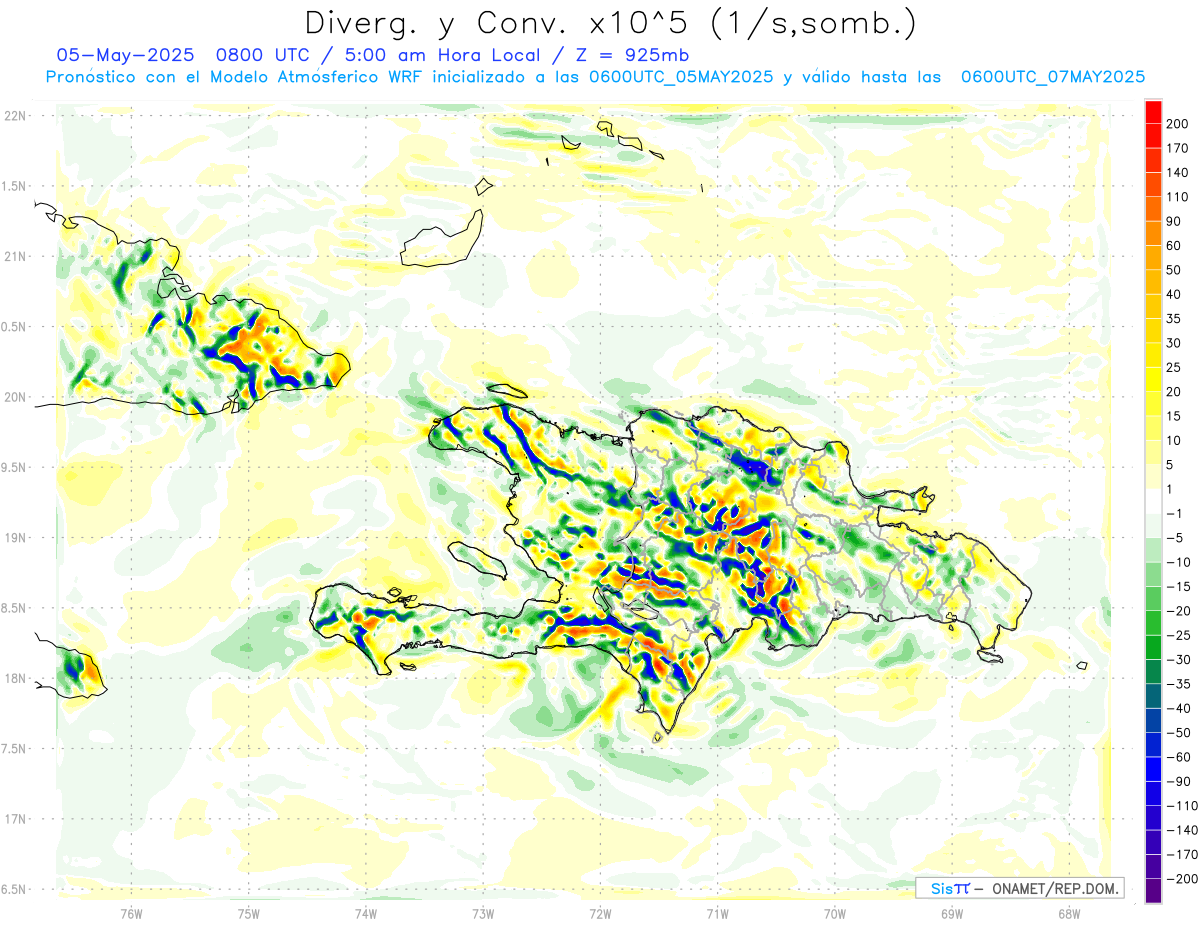Click the positive '50' colorbar label
Image resolution: width=1200 pixels, height=927 pixels.
(1174, 270)
